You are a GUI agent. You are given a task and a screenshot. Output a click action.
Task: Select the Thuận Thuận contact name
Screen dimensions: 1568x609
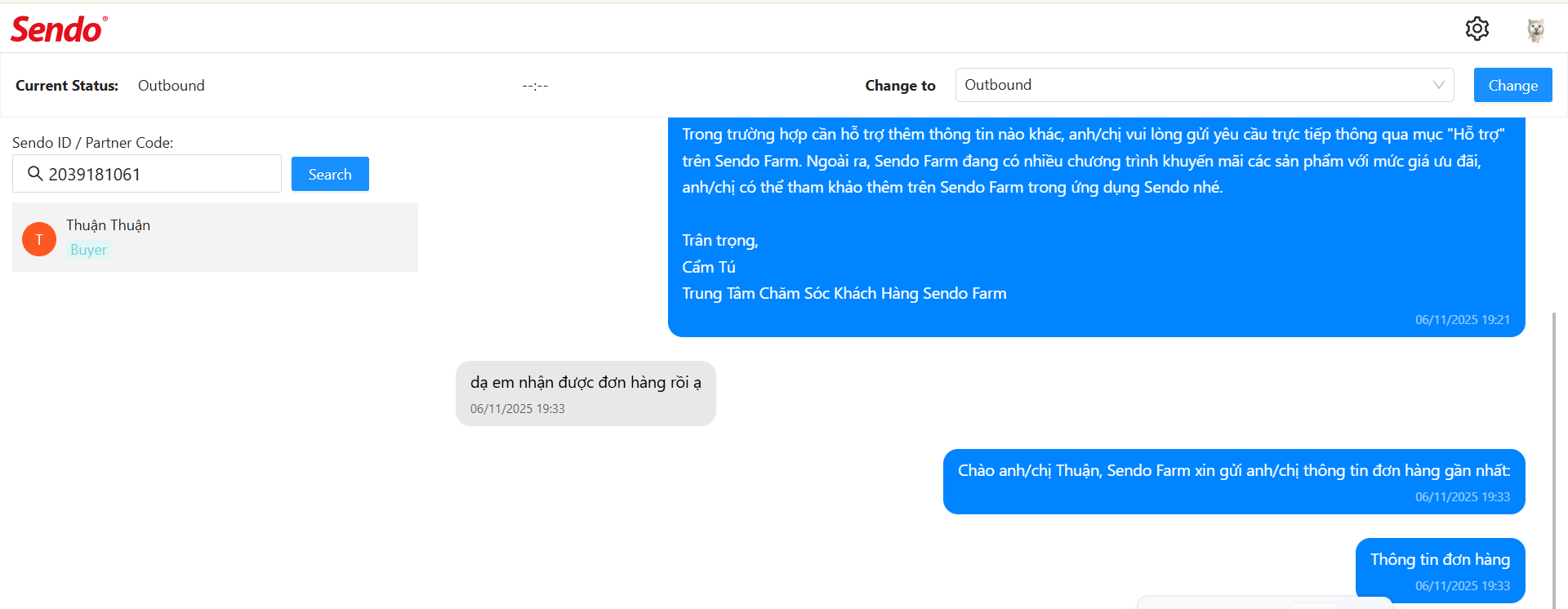pos(108,225)
